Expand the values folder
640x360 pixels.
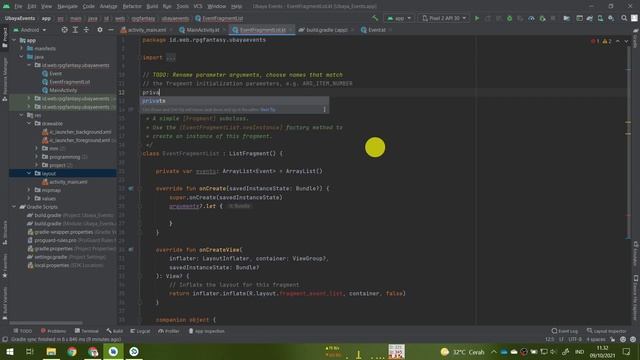(x=29, y=198)
